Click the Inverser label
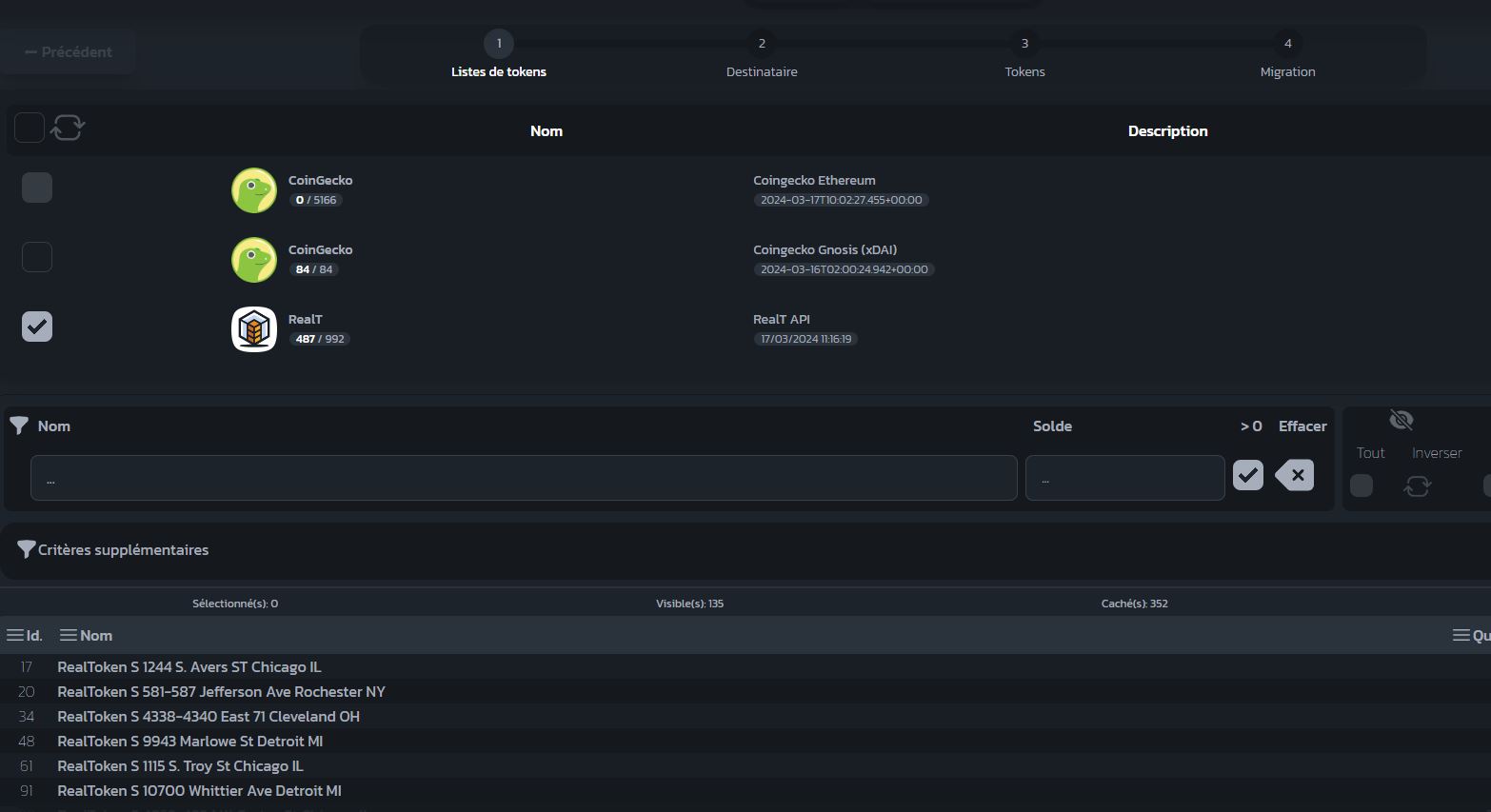This screenshot has width=1491, height=812. click(1437, 453)
